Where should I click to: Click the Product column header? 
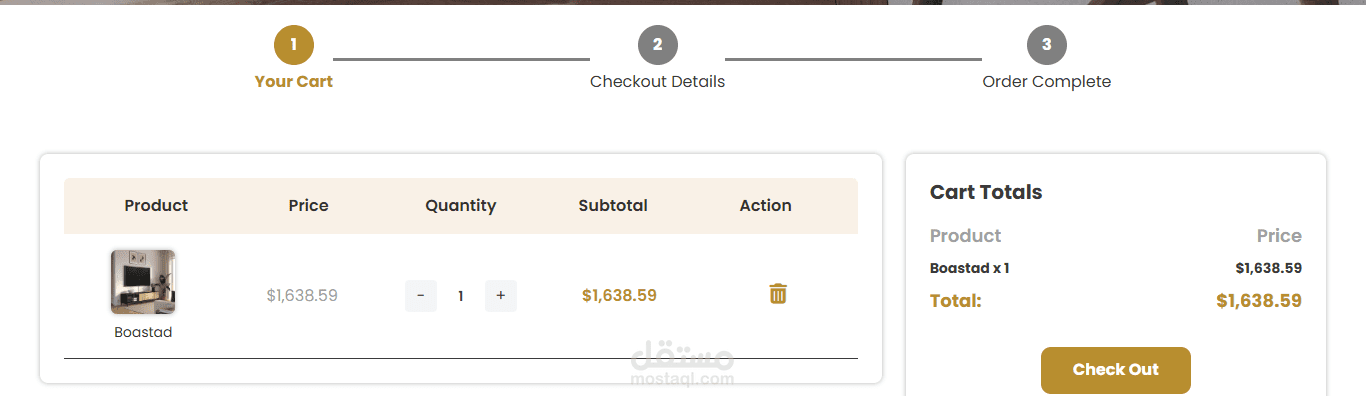coord(156,206)
